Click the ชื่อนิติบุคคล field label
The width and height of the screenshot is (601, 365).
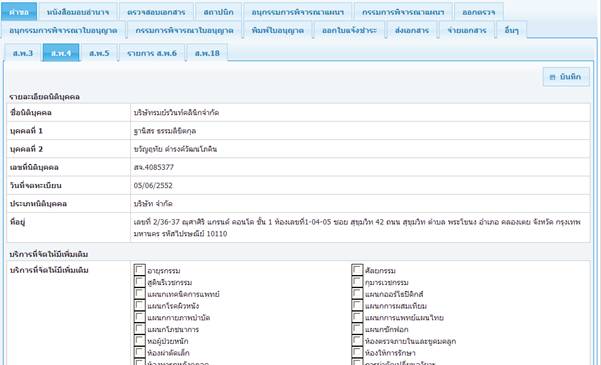[31, 113]
